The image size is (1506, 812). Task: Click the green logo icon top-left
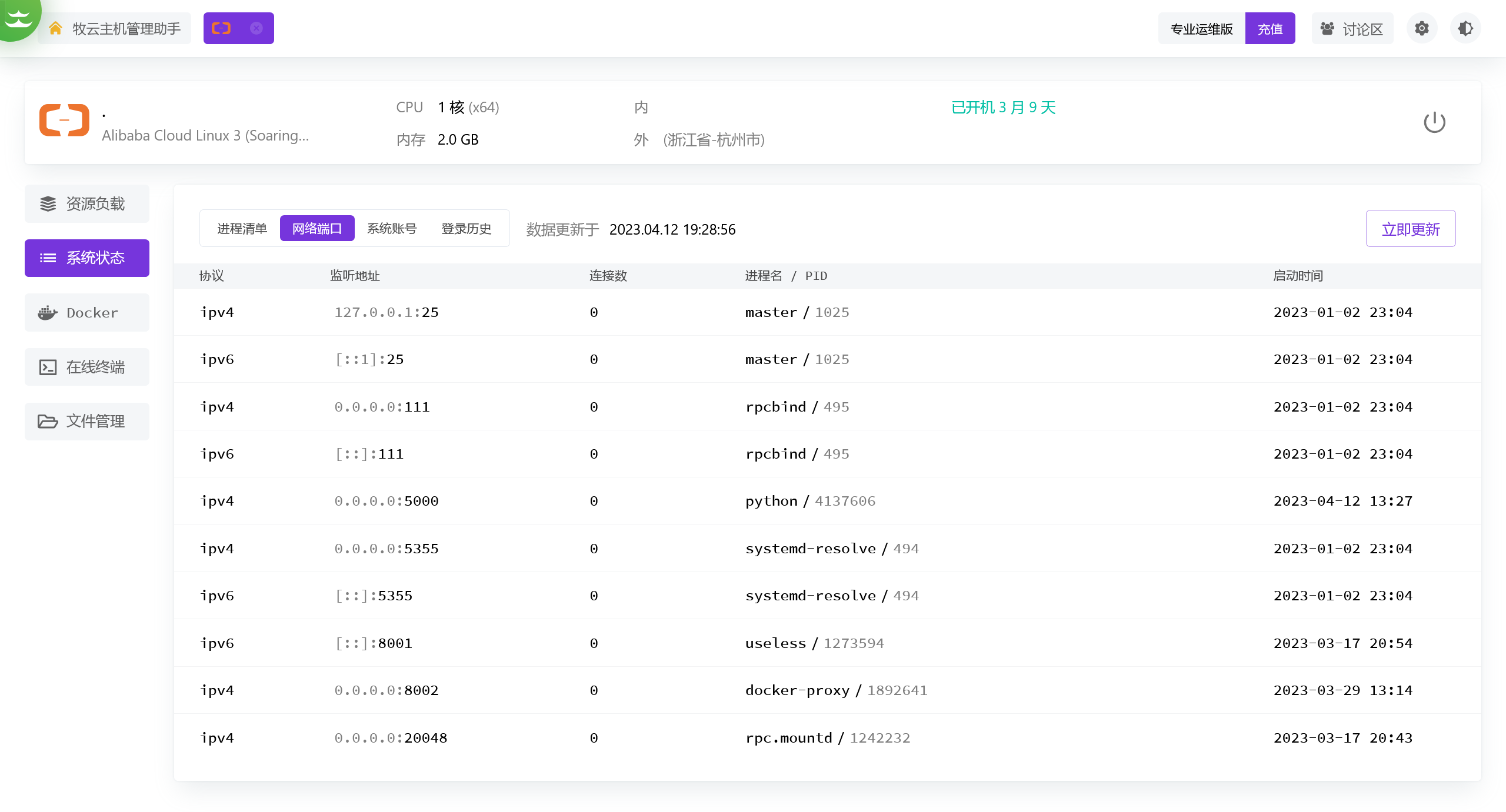[x=18, y=18]
